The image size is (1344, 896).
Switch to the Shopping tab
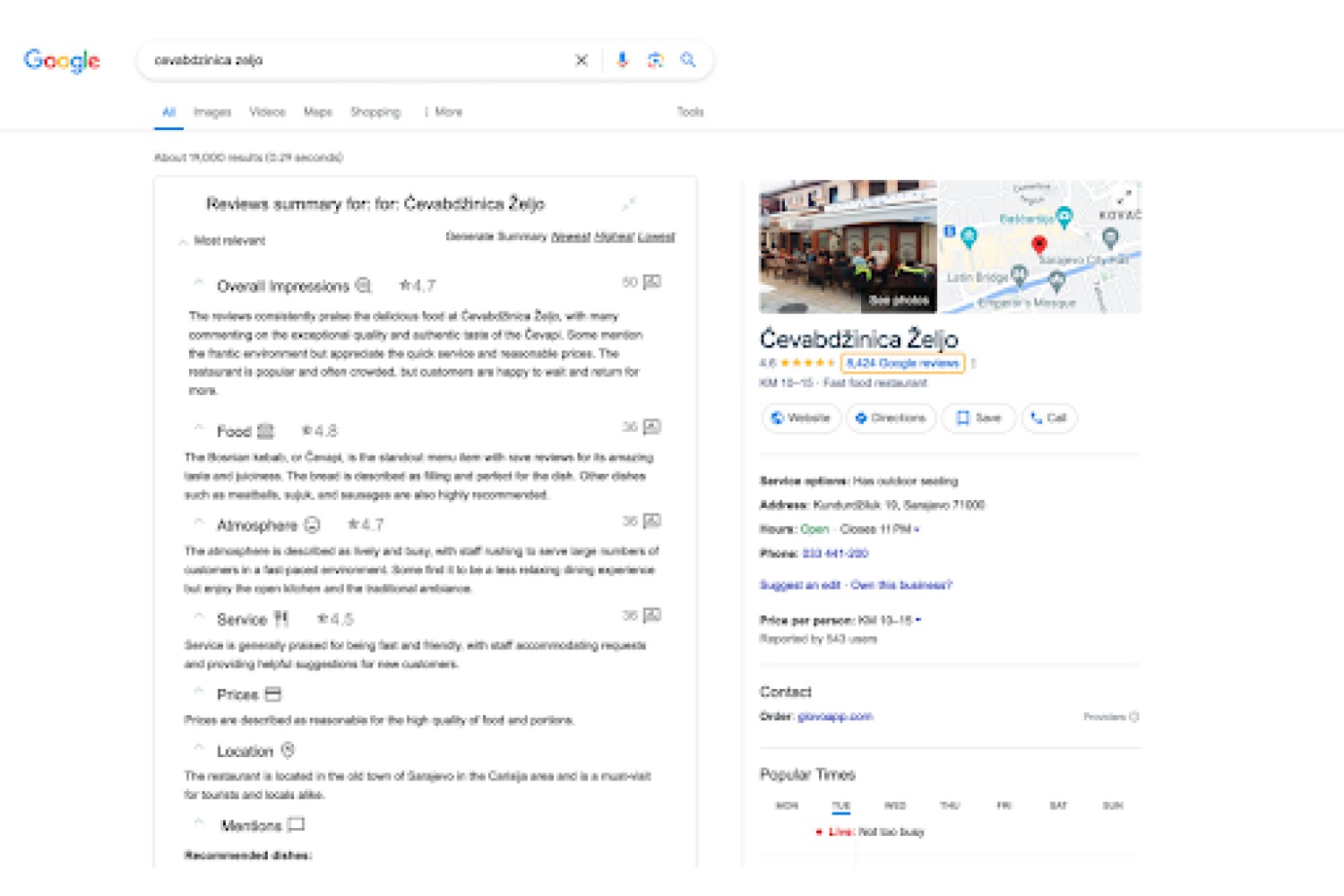point(375,112)
